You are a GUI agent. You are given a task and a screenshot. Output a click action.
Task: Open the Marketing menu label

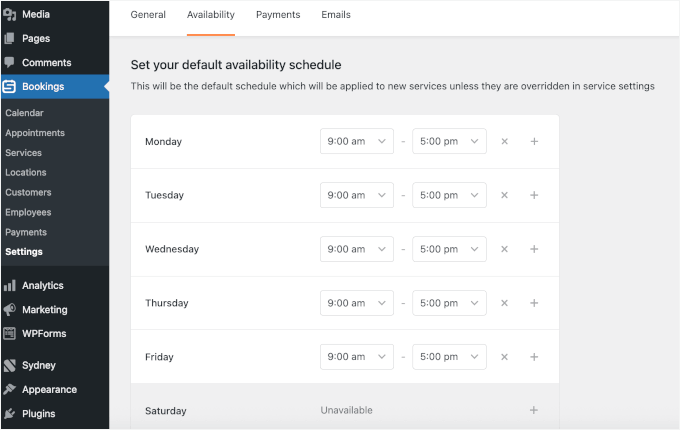click(45, 309)
